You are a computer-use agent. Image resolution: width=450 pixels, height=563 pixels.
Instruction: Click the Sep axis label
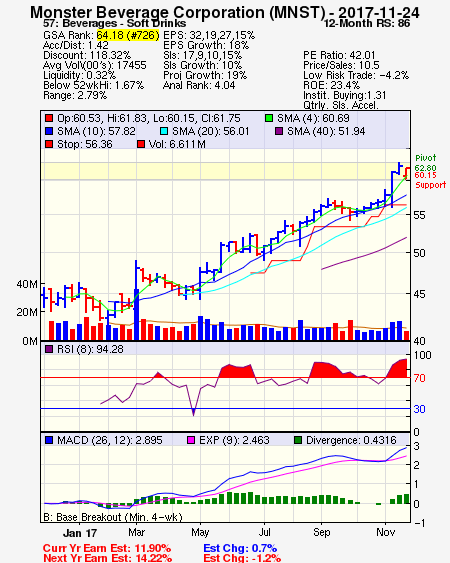tap(321, 532)
